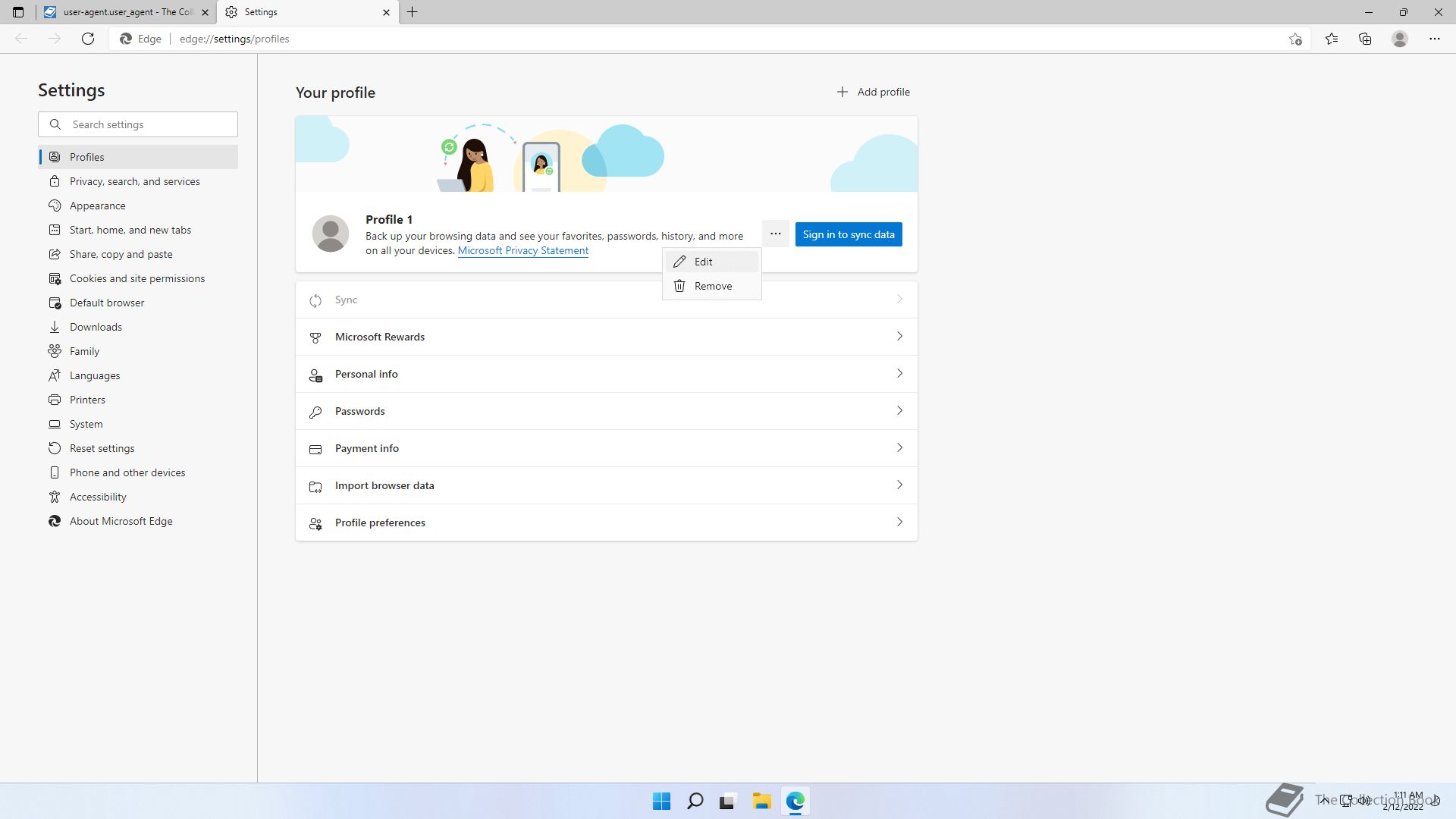Open Privacy, search, and services settings
The image size is (1456, 819).
click(138, 181)
